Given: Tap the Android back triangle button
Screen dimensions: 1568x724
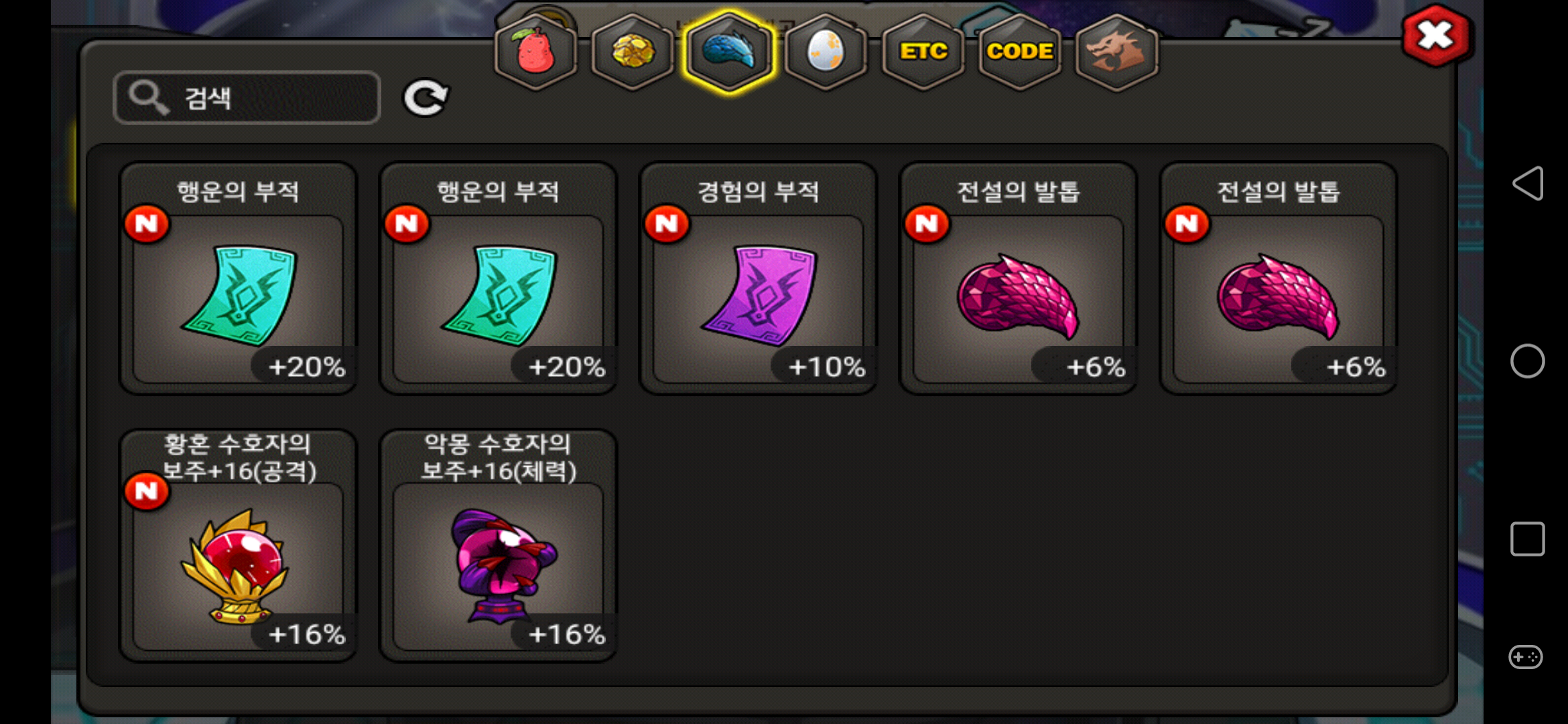Looking at the screenshot, I should tap(1528, 183).
